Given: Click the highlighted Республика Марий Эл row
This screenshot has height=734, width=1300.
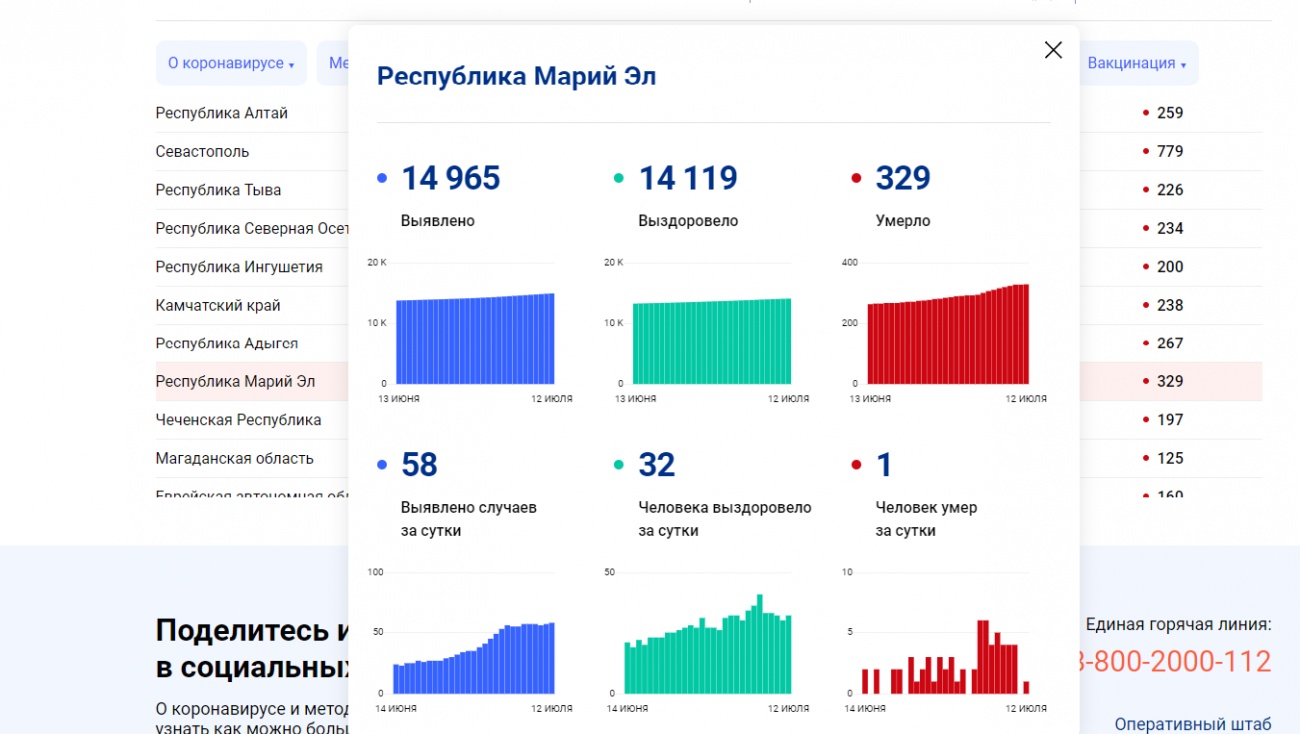Looking at the screenshot, I should 235,381.
